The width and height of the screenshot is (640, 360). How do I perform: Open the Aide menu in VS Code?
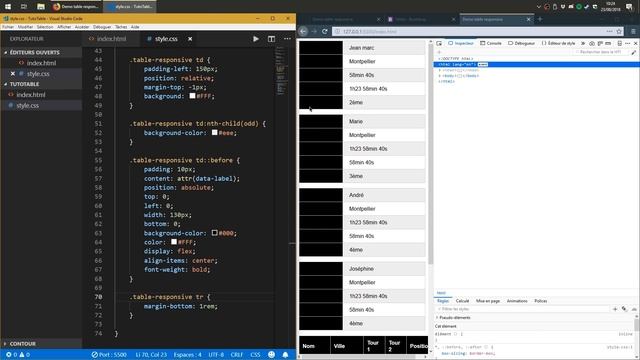click(135, 27)
